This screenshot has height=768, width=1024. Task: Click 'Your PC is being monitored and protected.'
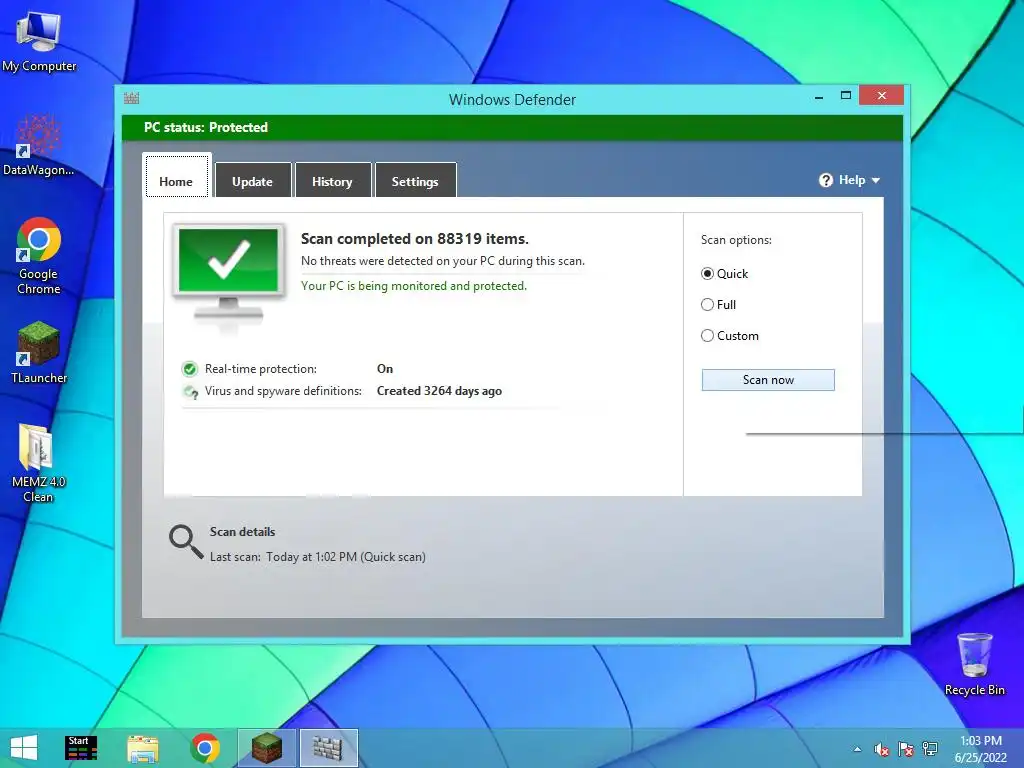(x=414, y=286)
